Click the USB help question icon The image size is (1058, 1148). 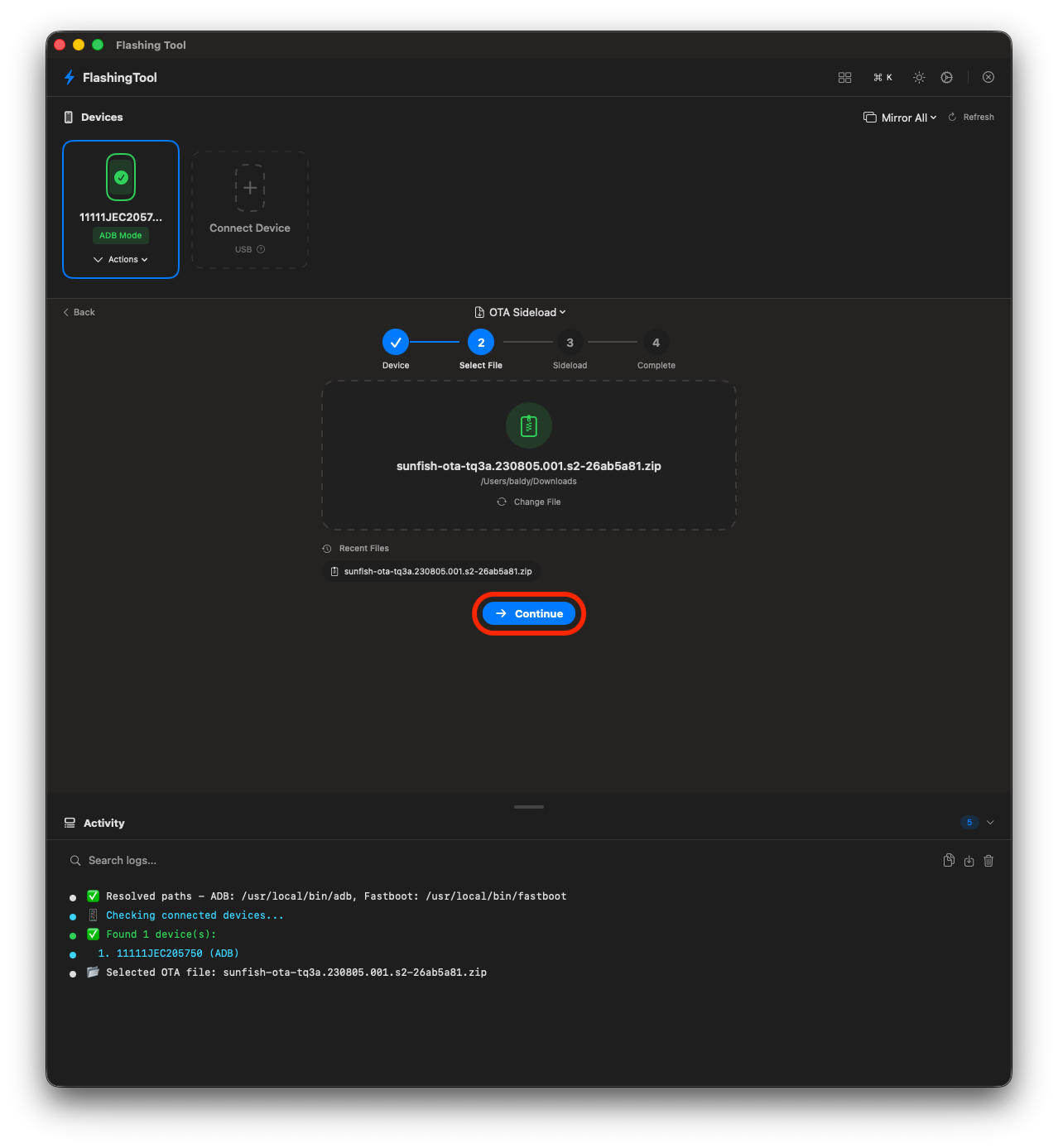click(261, 249)
